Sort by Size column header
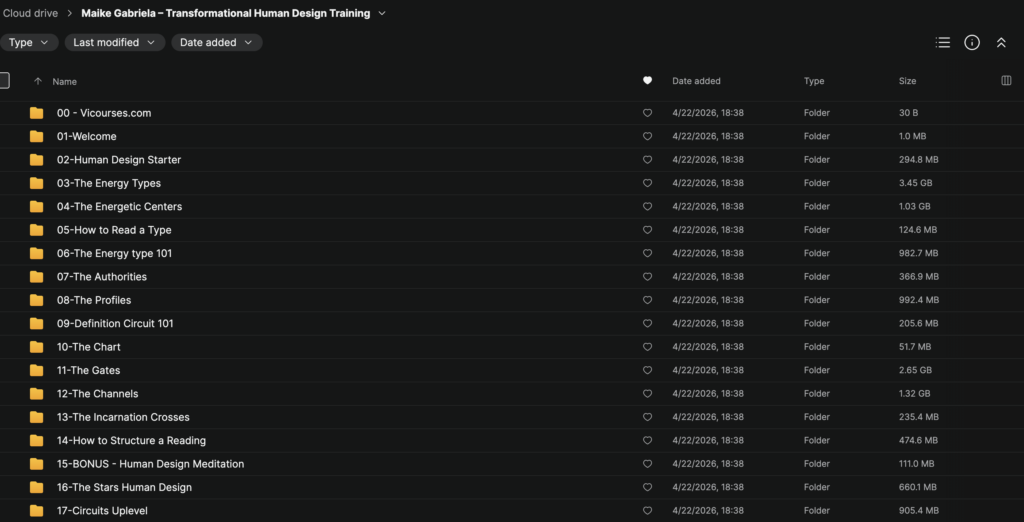Screen dimensions: 1024x522 907,81
